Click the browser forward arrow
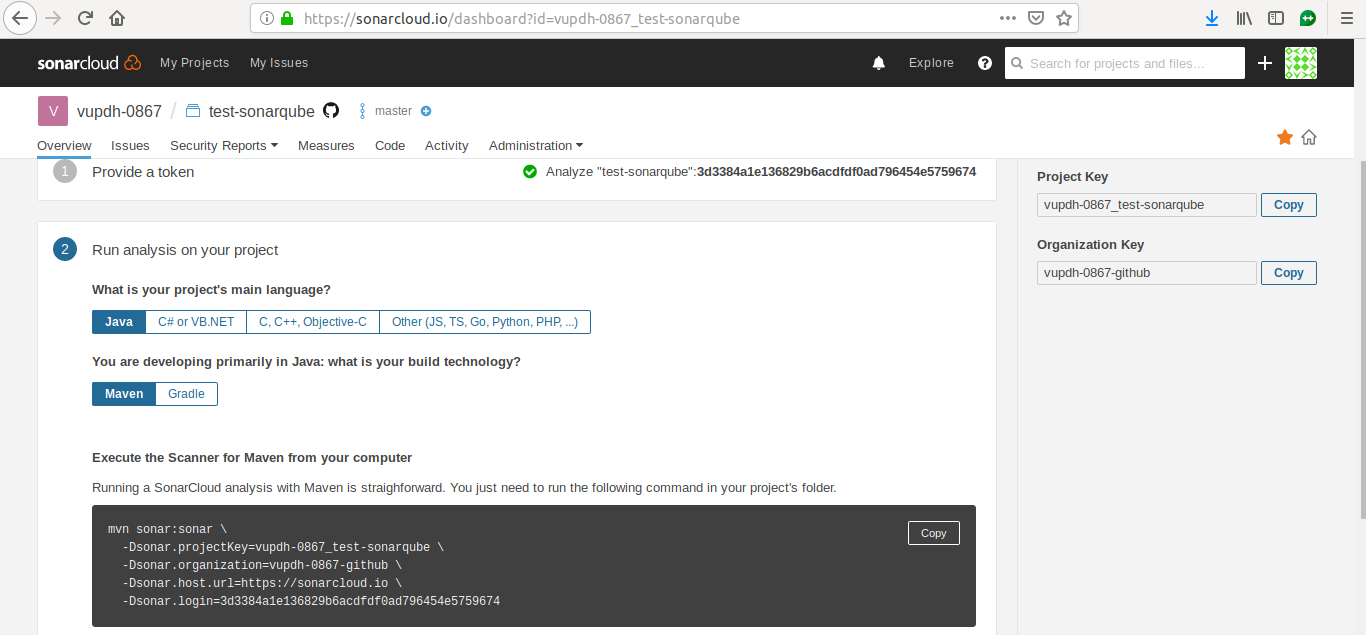1366x635 pixels. (x=53, y=18)
